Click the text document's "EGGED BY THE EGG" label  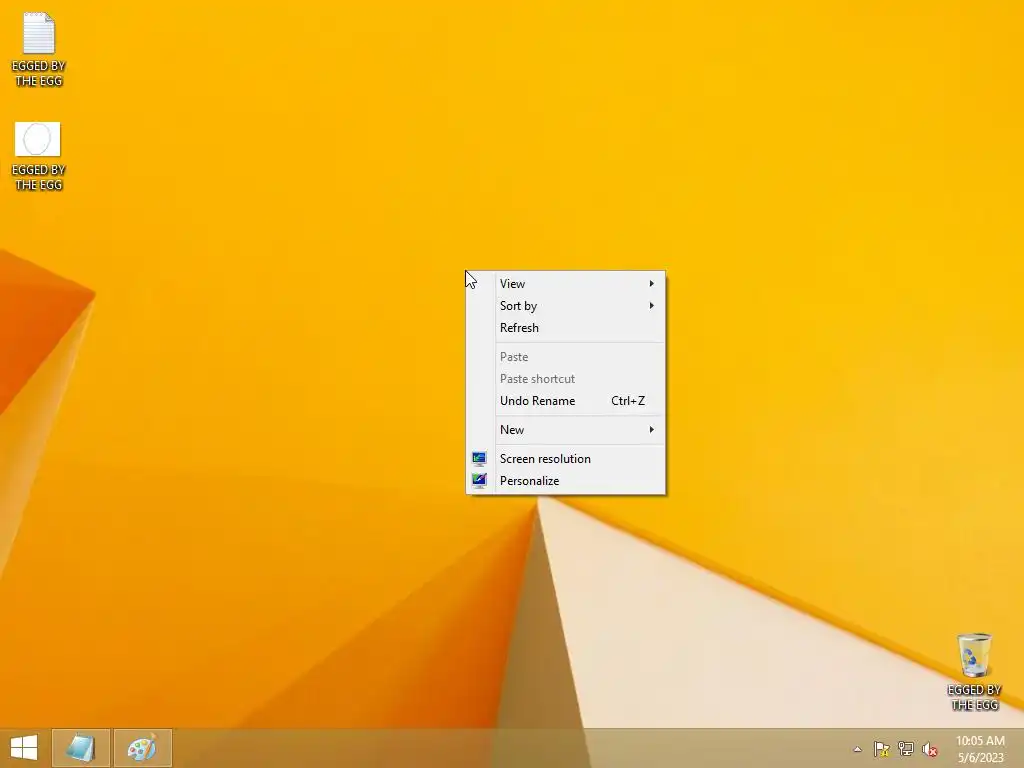39,73
